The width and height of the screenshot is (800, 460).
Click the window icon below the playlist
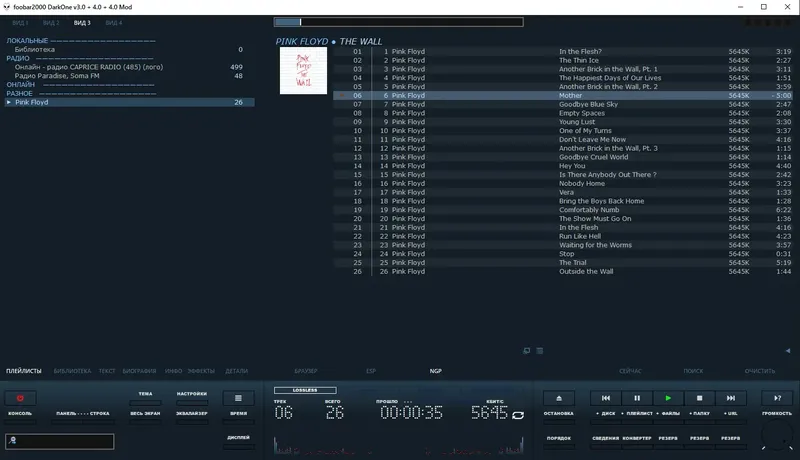pyautogui.click(x=527, y=351)
